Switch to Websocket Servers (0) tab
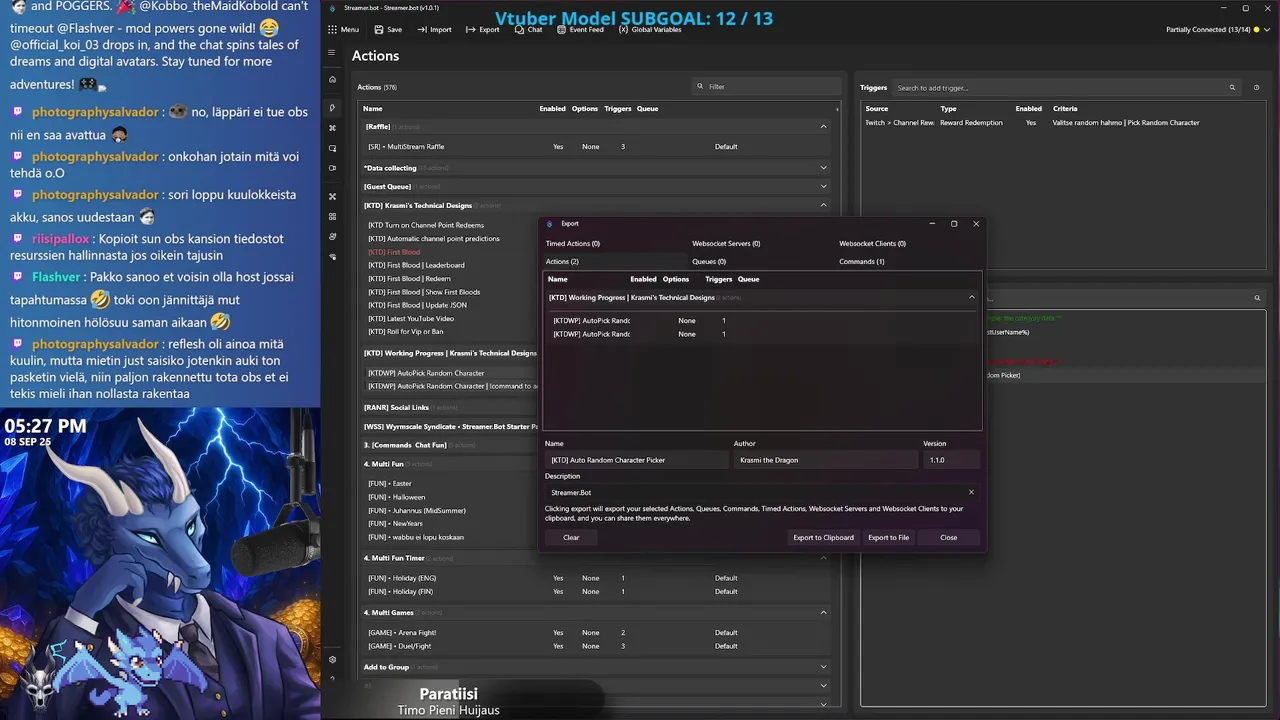 (726, 244)
